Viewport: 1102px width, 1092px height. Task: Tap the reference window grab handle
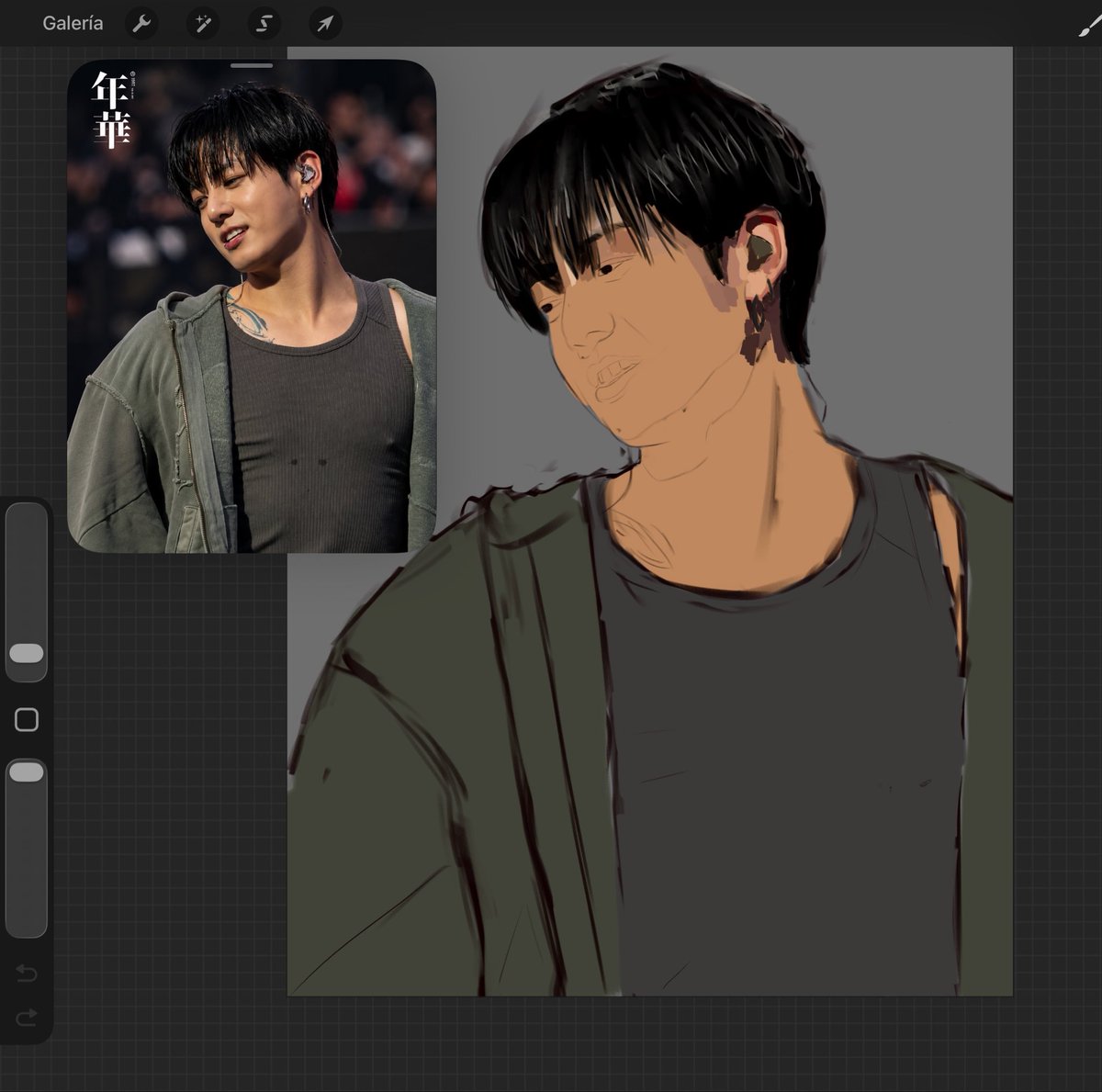[252, 66]
